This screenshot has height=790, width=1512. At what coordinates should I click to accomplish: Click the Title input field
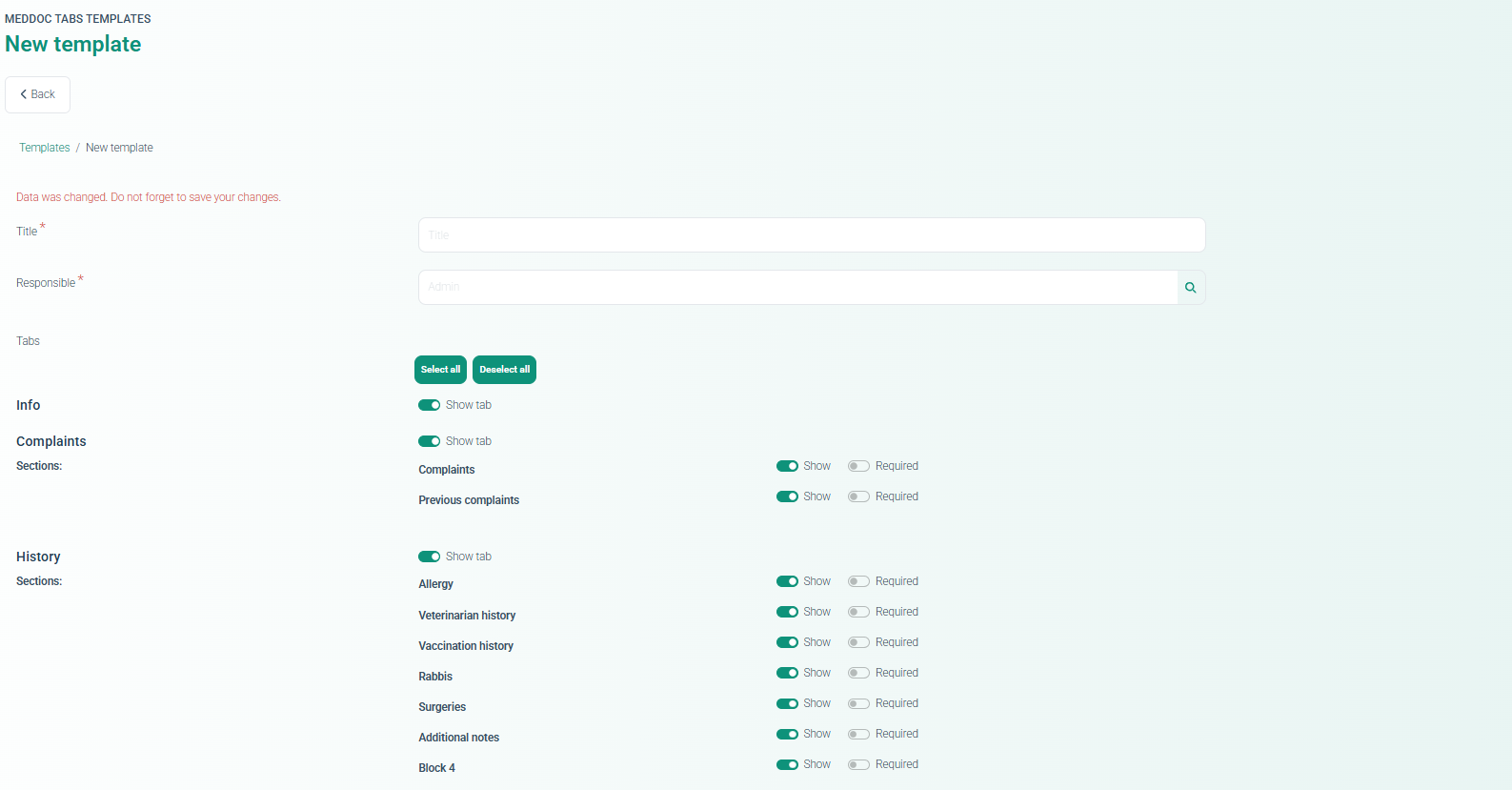click(x=811, y=235)
